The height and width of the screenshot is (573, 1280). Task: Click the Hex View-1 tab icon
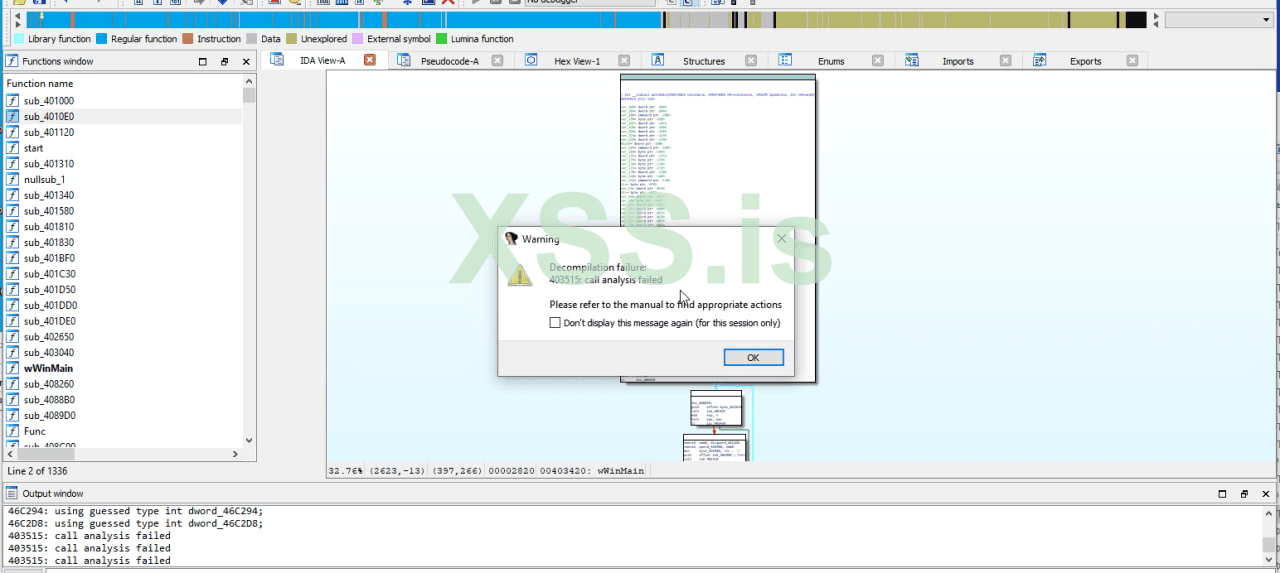coord(531,60)
